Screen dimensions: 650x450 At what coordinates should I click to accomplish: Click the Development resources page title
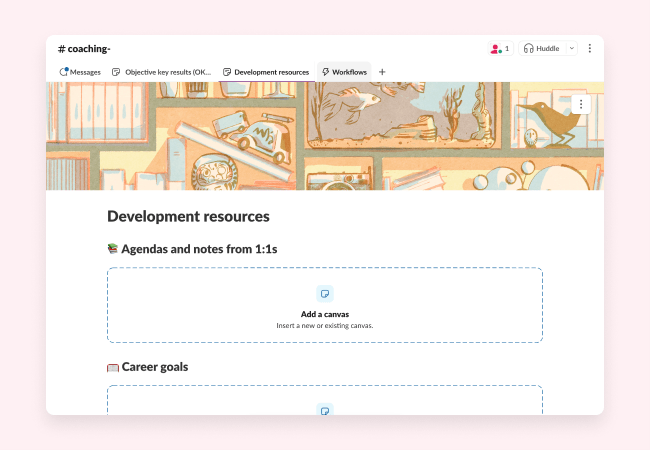coord(188,216)
